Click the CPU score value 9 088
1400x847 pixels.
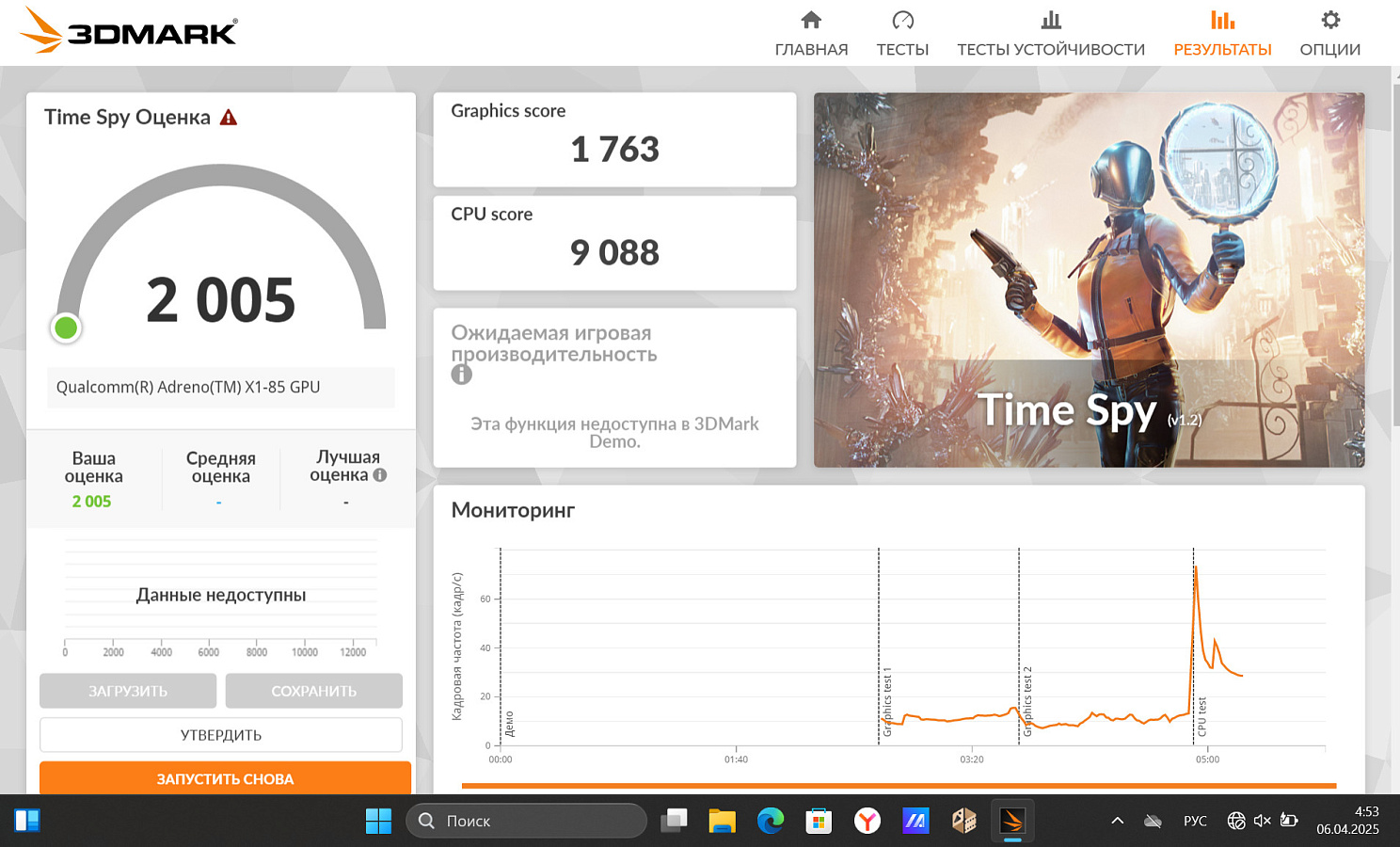click(x=615, y=253)
